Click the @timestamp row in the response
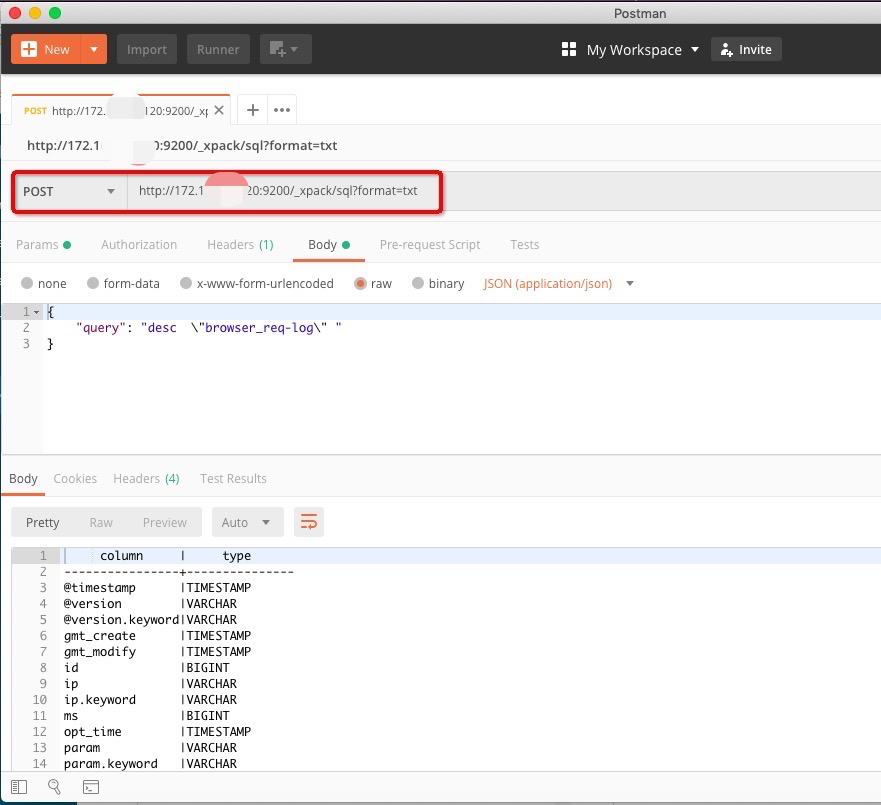The image size is (881, 805). point(157,588)
